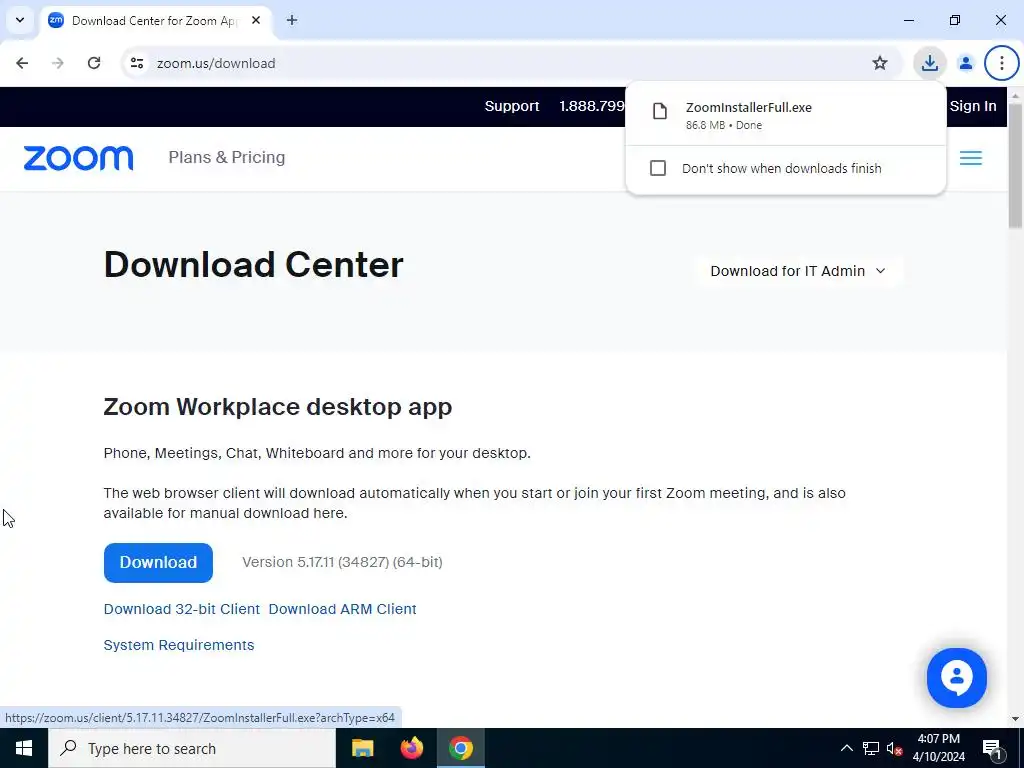Click the blue Download button
This screenshot has width=1024, height=768.
click(x=158, y=562)
